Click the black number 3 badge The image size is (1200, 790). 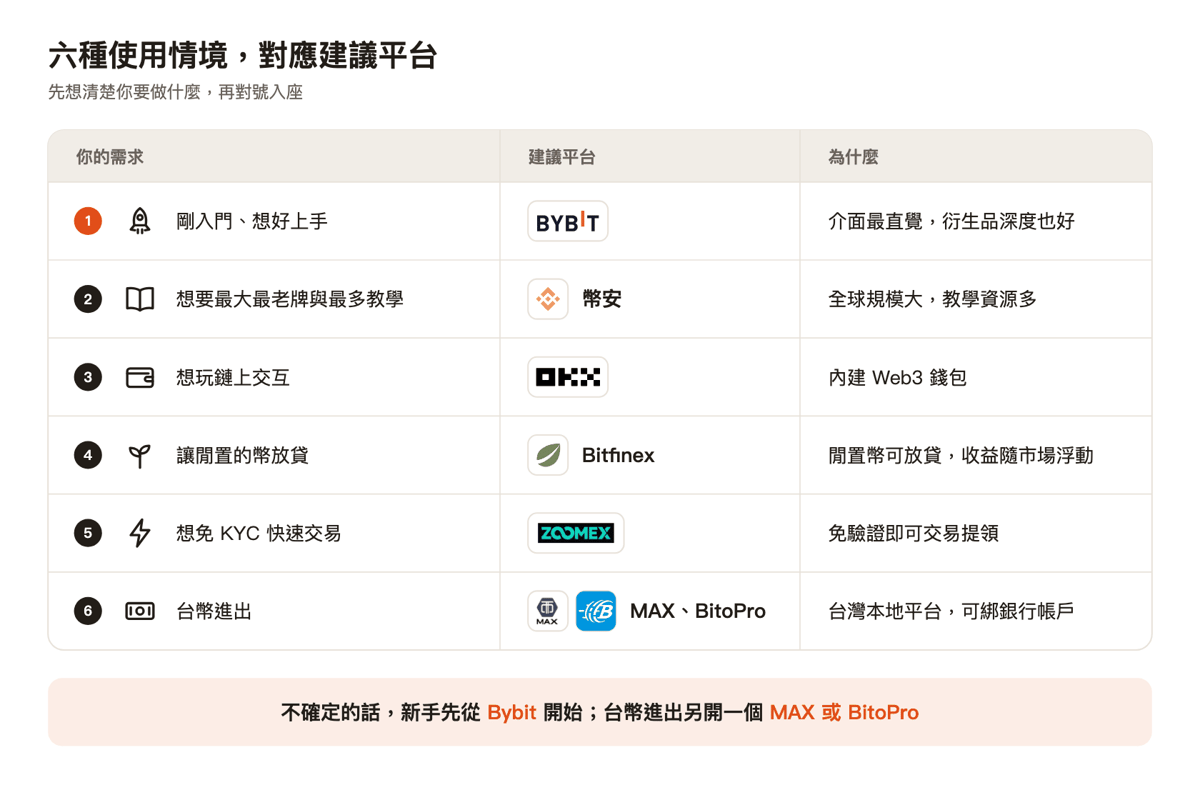88,377
